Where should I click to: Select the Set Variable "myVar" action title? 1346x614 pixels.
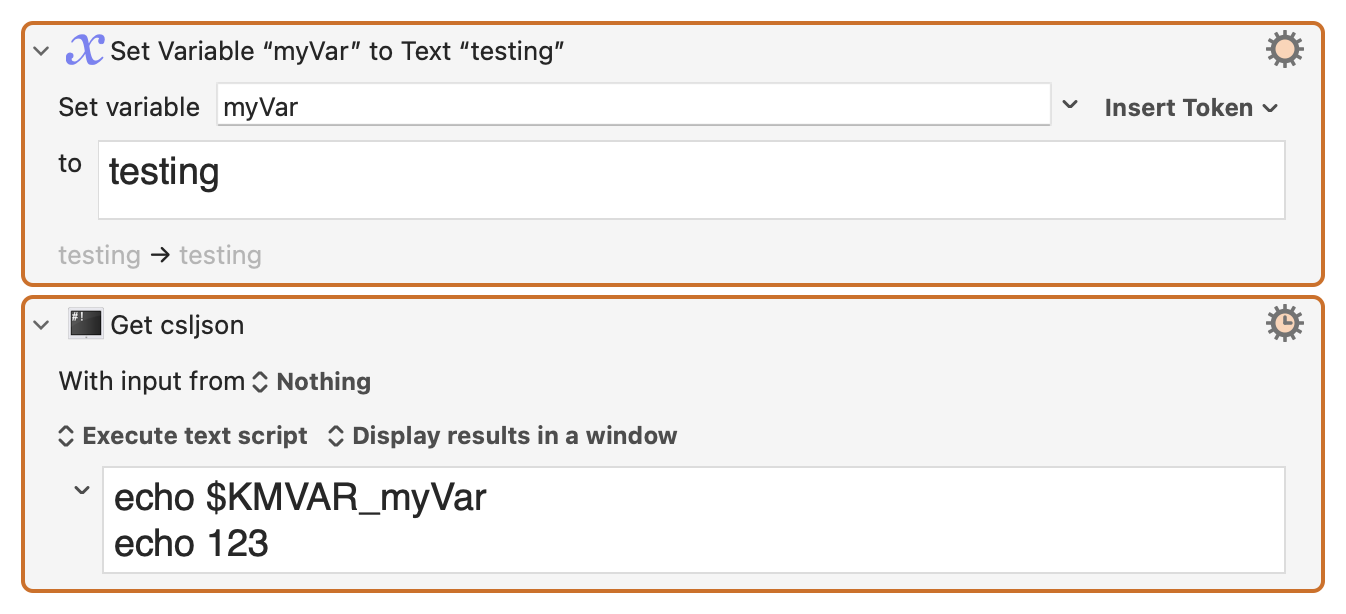click(338, 51)
